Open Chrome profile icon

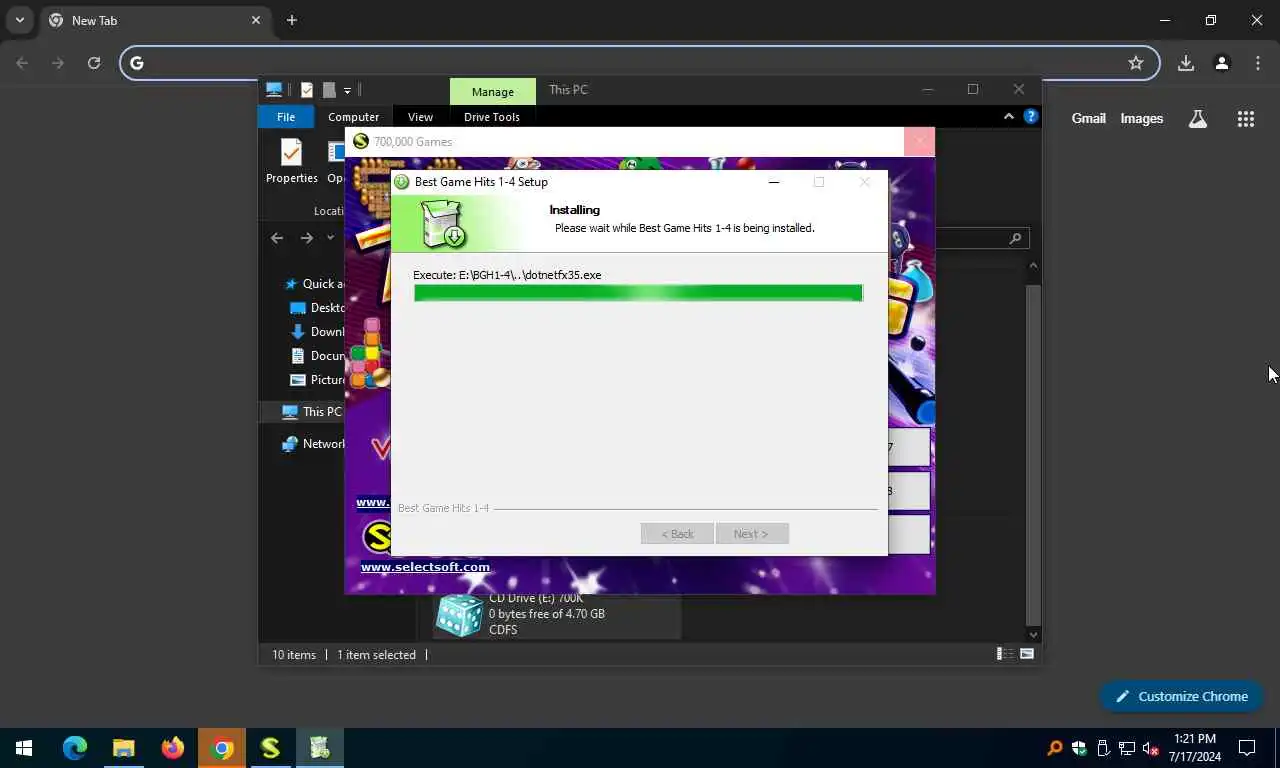tap(1222, 63)
